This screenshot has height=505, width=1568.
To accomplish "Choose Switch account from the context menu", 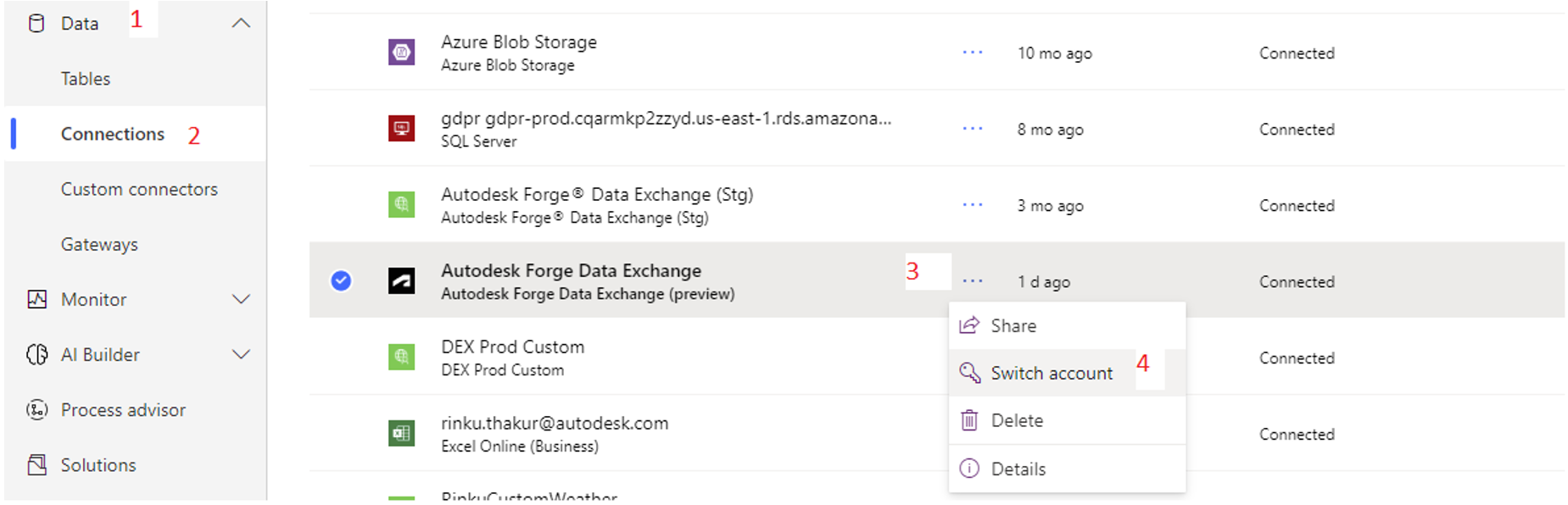I will click(1051, 373).
